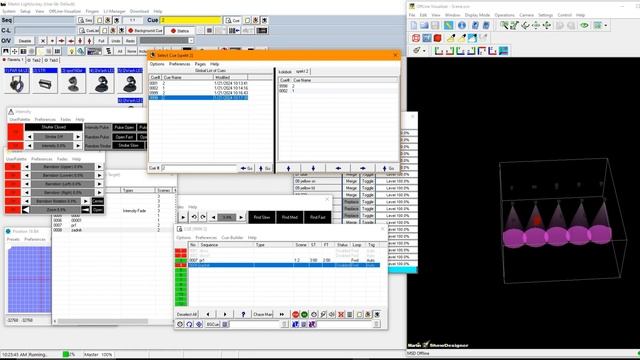Select the highlighted sequence row in Cuelist window
640x360 pixels.
(284, 265)
